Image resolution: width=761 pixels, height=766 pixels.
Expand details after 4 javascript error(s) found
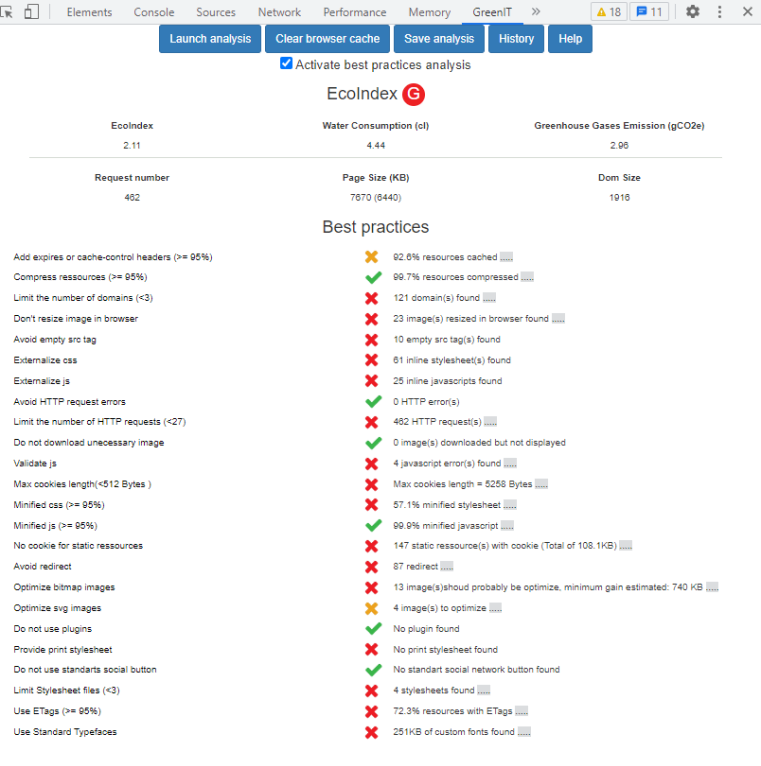[510, 464]
